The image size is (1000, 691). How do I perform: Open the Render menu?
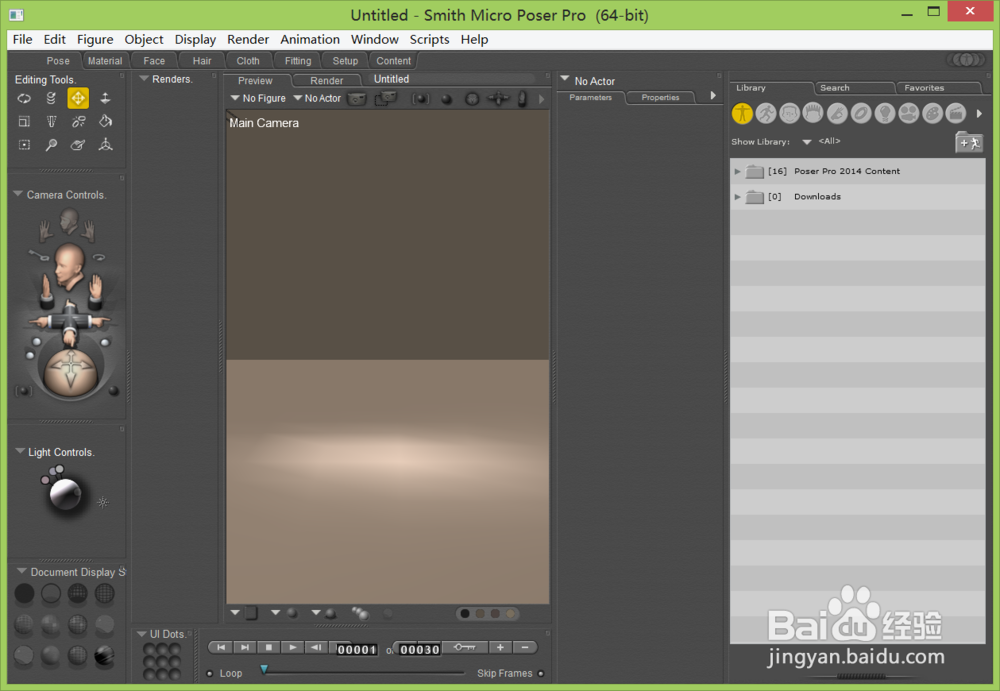[248, 40]
